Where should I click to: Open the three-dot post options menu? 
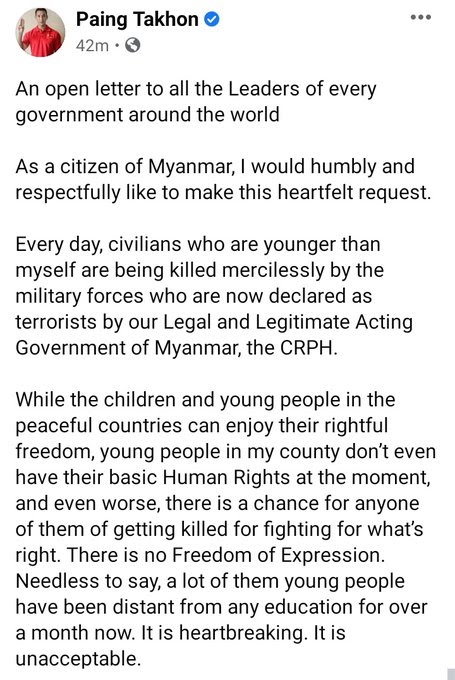[x=421, y=17]
